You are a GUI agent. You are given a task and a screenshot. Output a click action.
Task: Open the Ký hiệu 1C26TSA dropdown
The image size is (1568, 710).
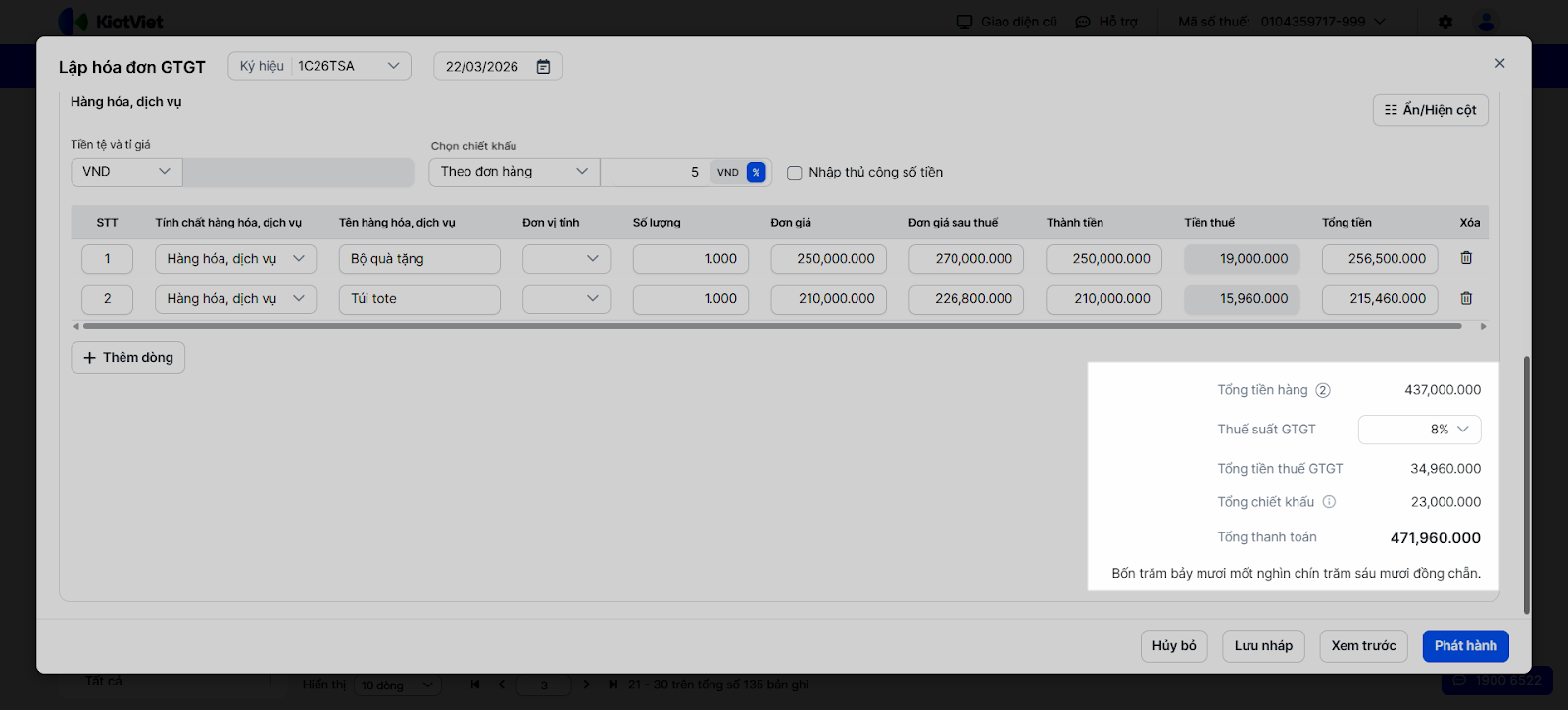tap(319, 66)
